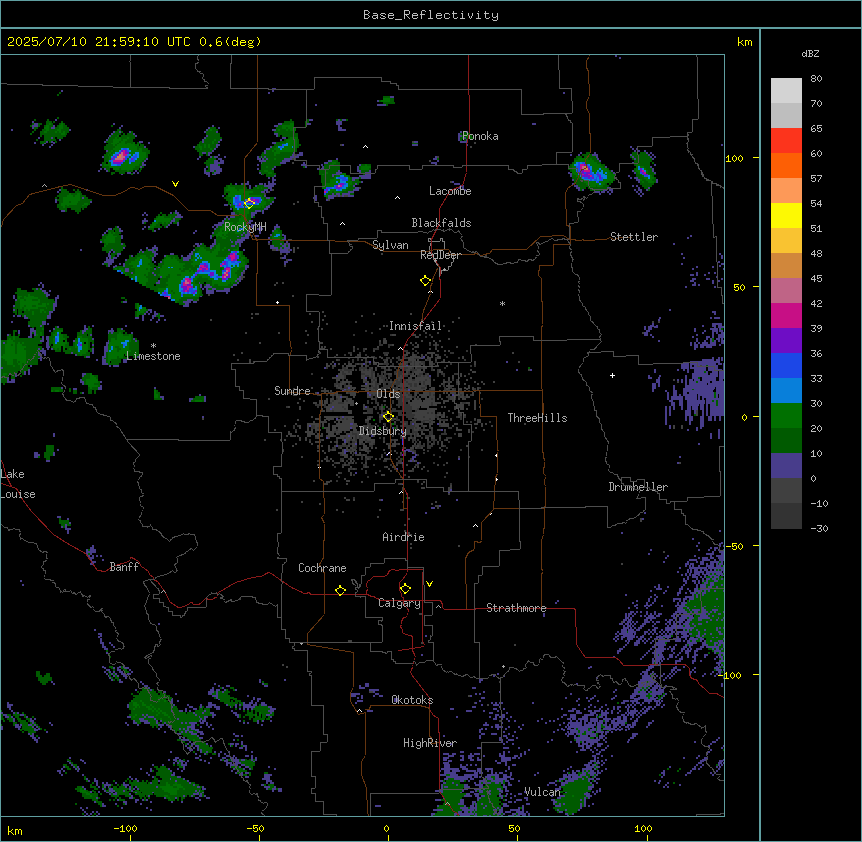Click the white asterisk marker east of RedDeer
This screenshot has width=862, height=842.
[502, 303]
